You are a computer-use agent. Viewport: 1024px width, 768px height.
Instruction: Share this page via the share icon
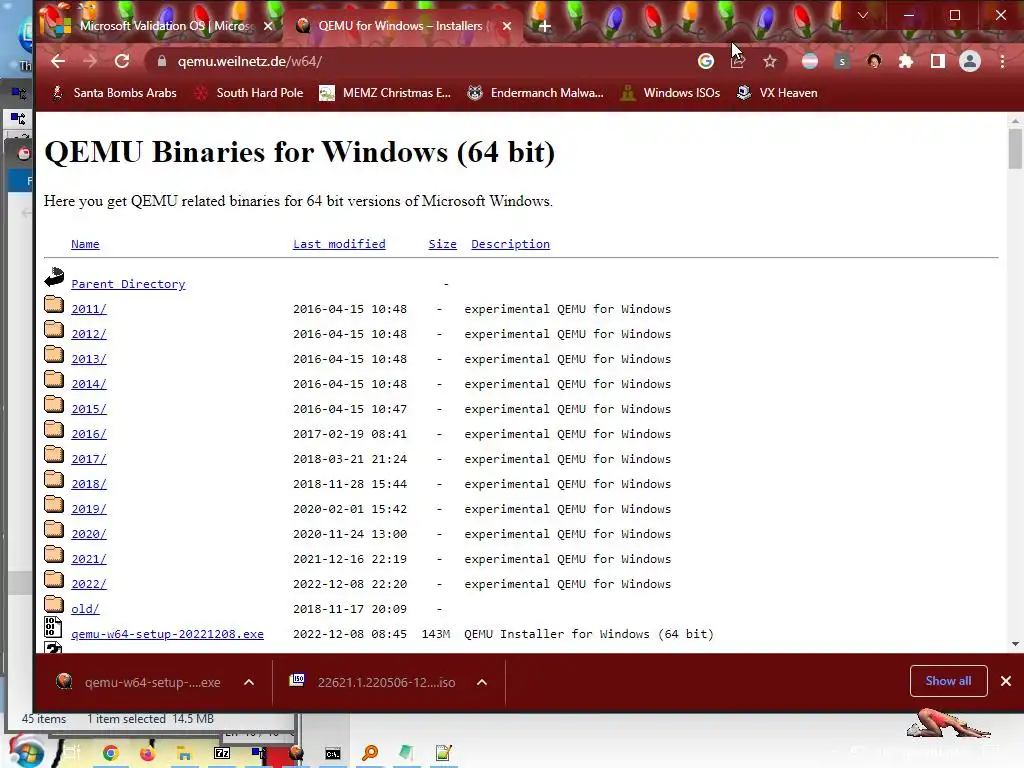738,61
